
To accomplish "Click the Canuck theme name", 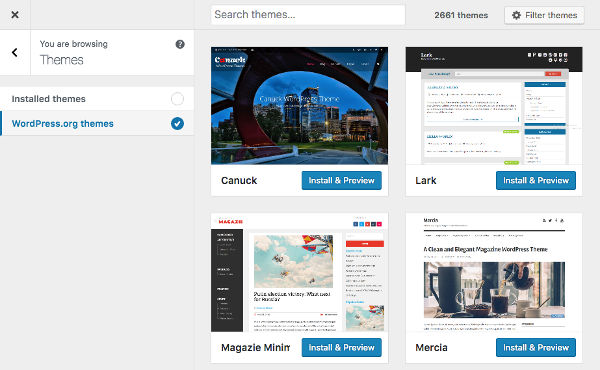I will click(x=239, y=181).
